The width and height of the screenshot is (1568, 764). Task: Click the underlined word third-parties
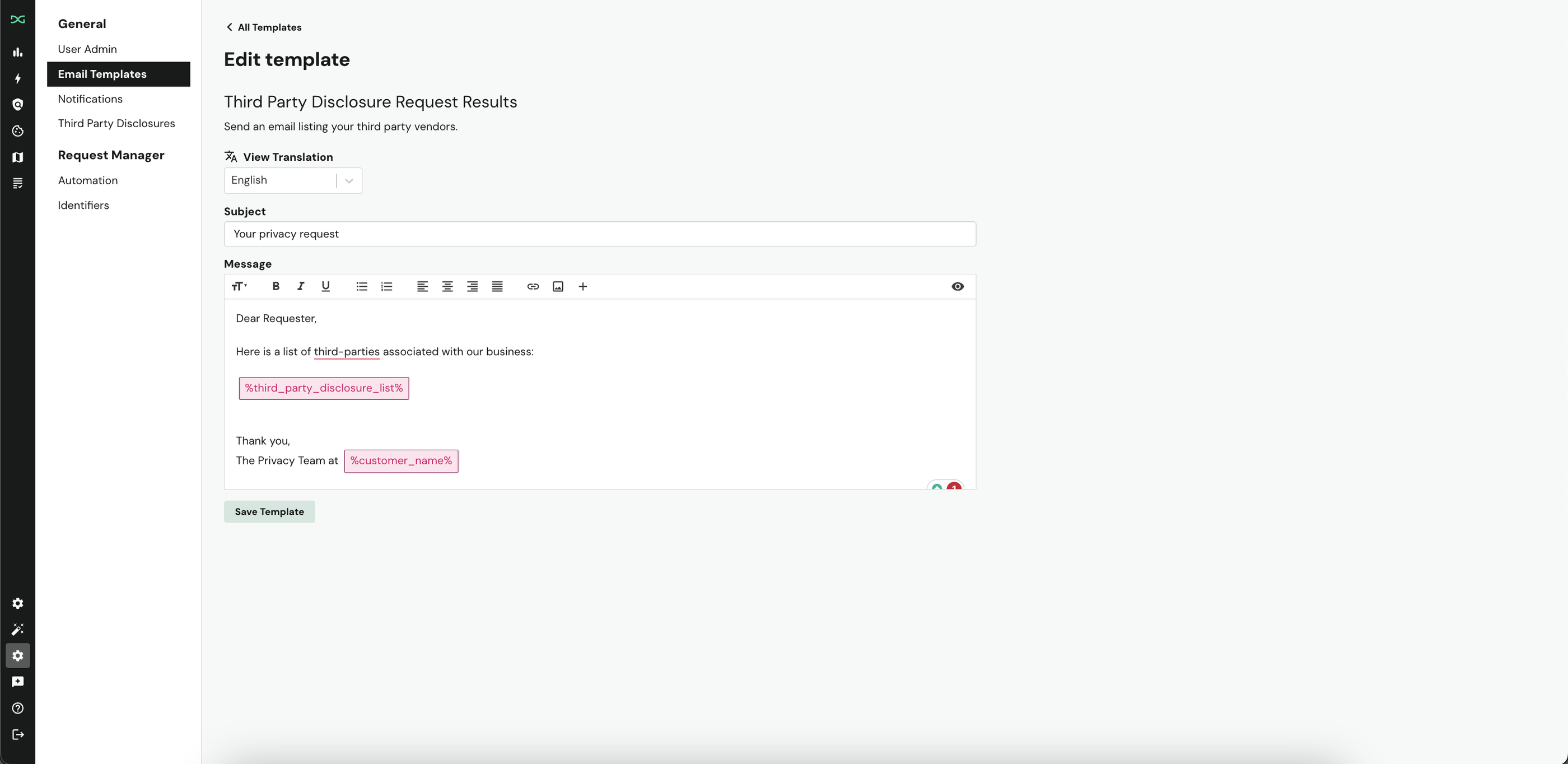[x=347, y=352]
